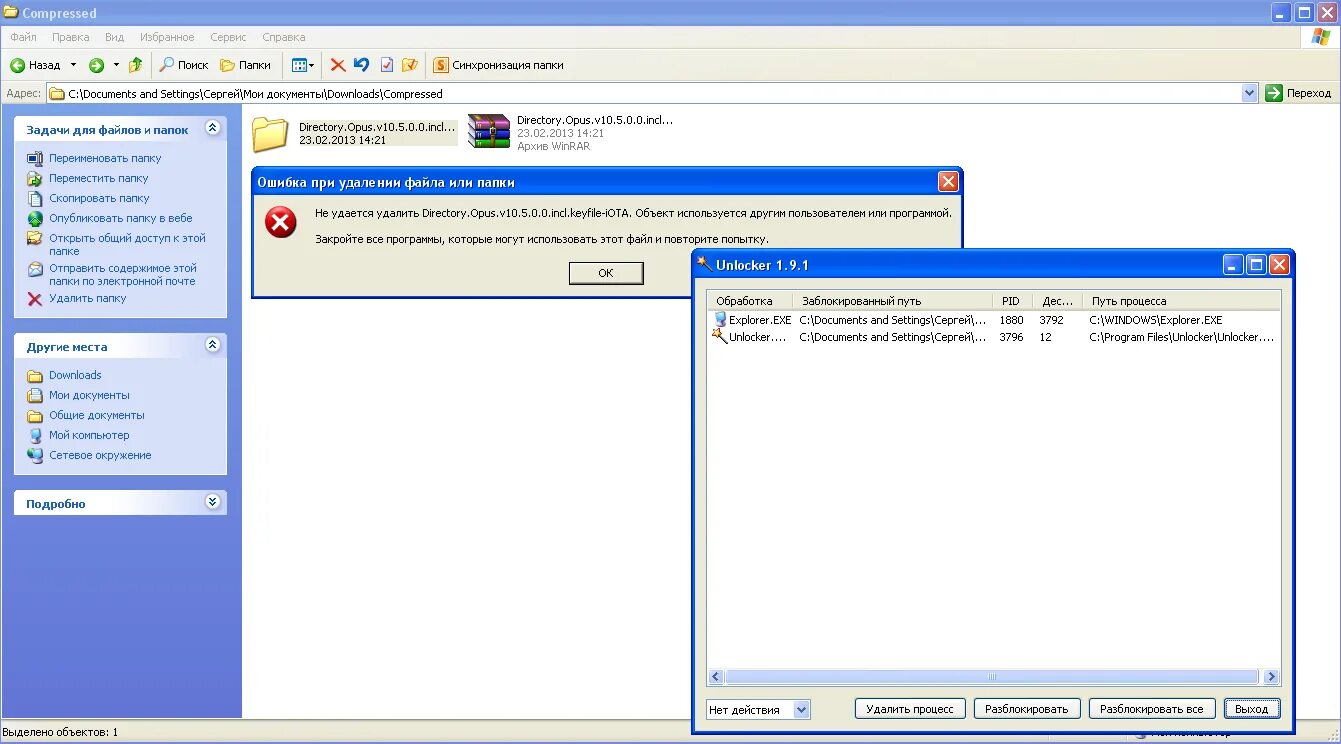
Task: Click Unlocker horizontal scrollbar right arrow
Action: coord(1271,677)
